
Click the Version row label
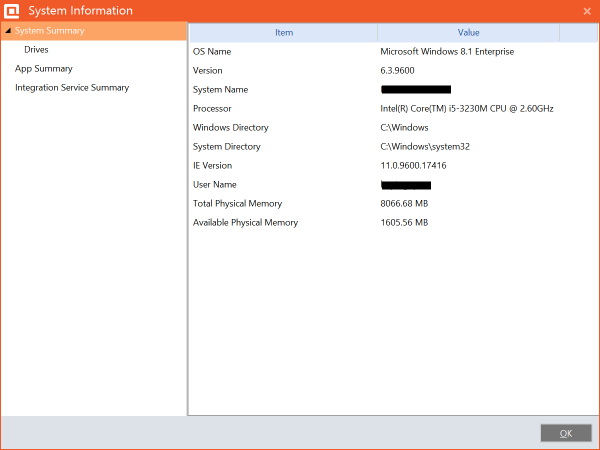(207, 71)
